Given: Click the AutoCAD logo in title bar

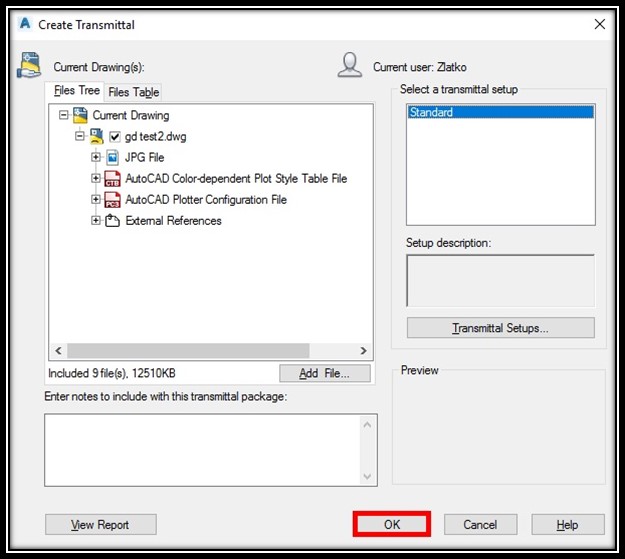Looking at the screenshot, I should pos(25,24).
